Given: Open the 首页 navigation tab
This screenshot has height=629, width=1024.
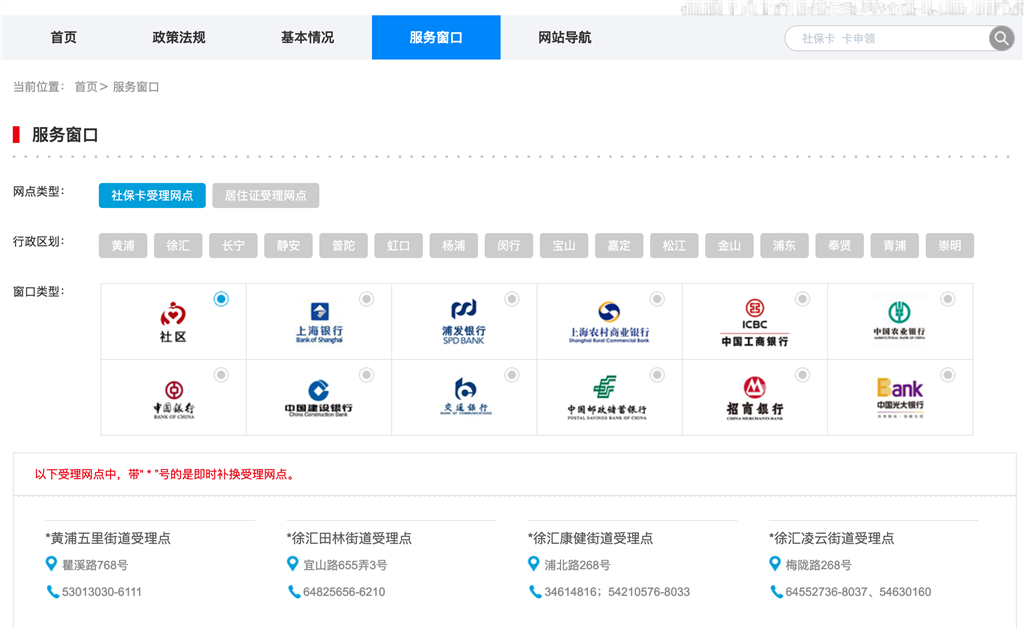Looking at the screenshot, I should [x=63, y=38].
